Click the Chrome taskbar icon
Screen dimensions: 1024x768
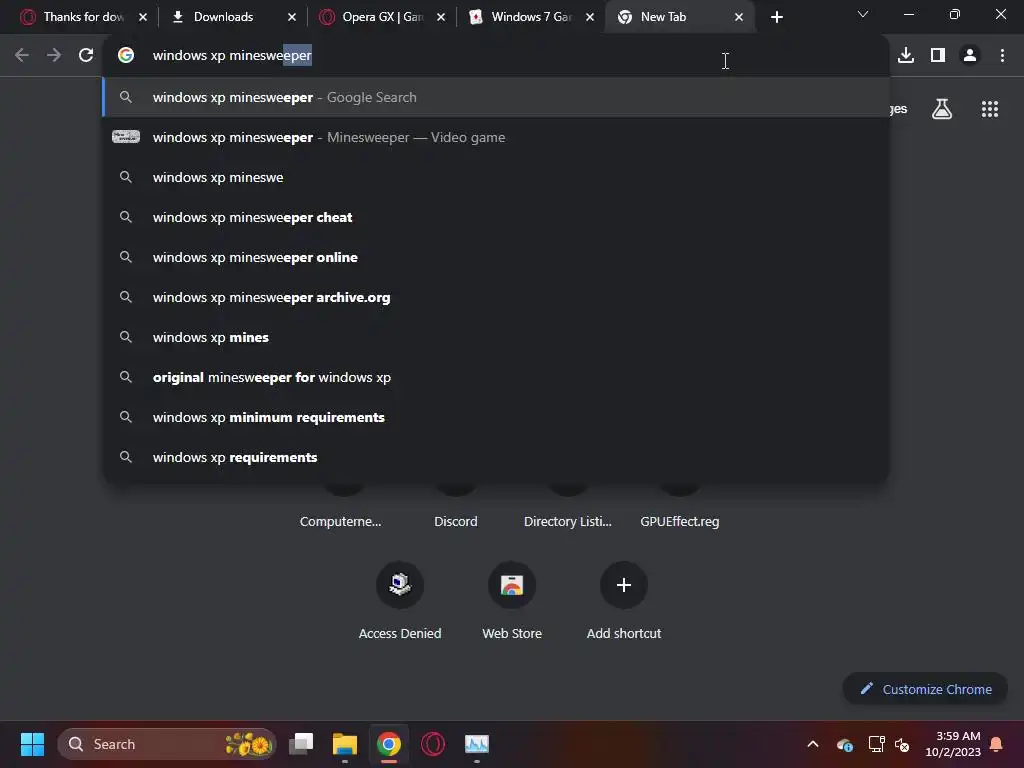(x=389, y=744)
